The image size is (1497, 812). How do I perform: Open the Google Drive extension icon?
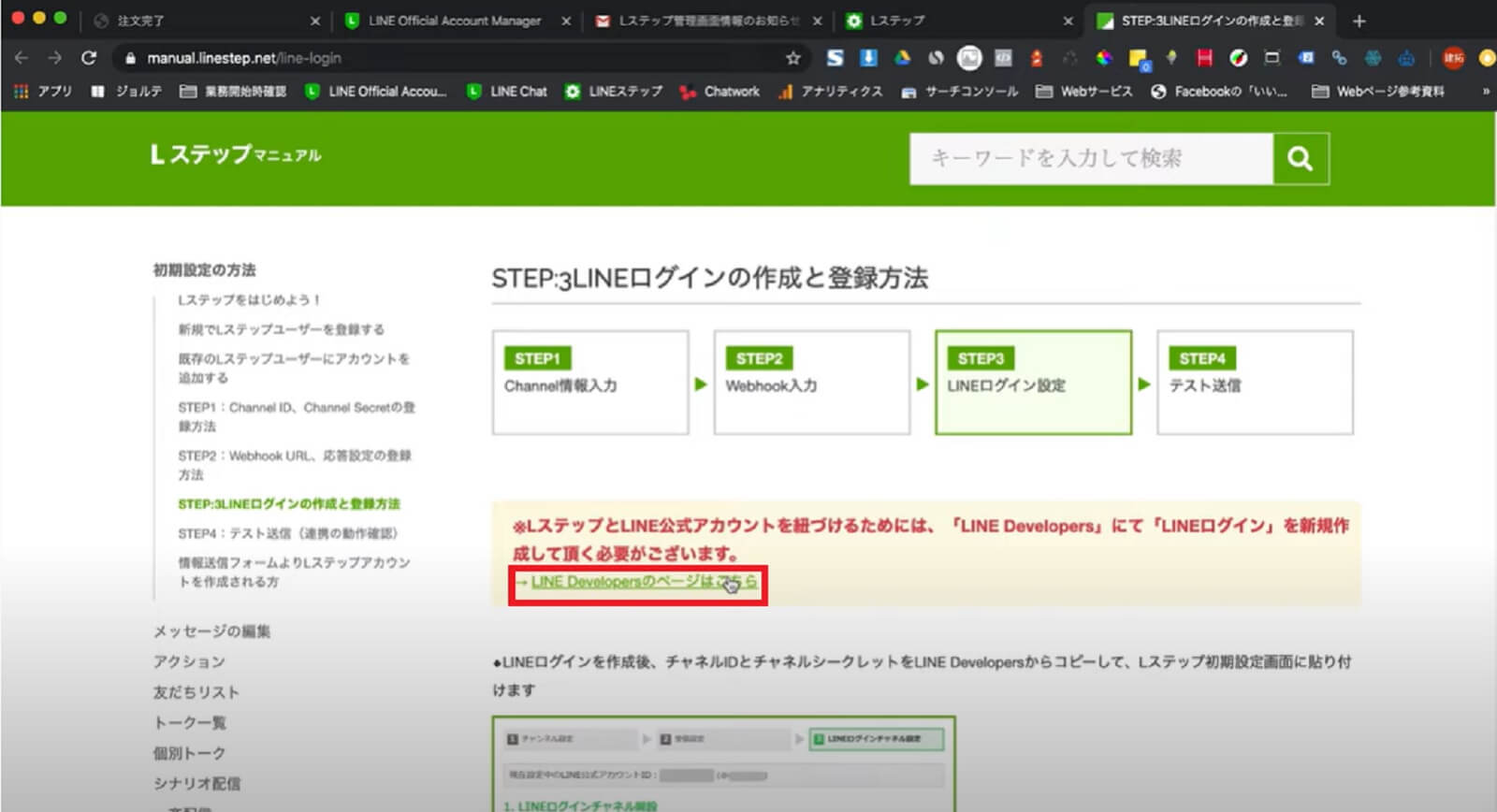902,58
